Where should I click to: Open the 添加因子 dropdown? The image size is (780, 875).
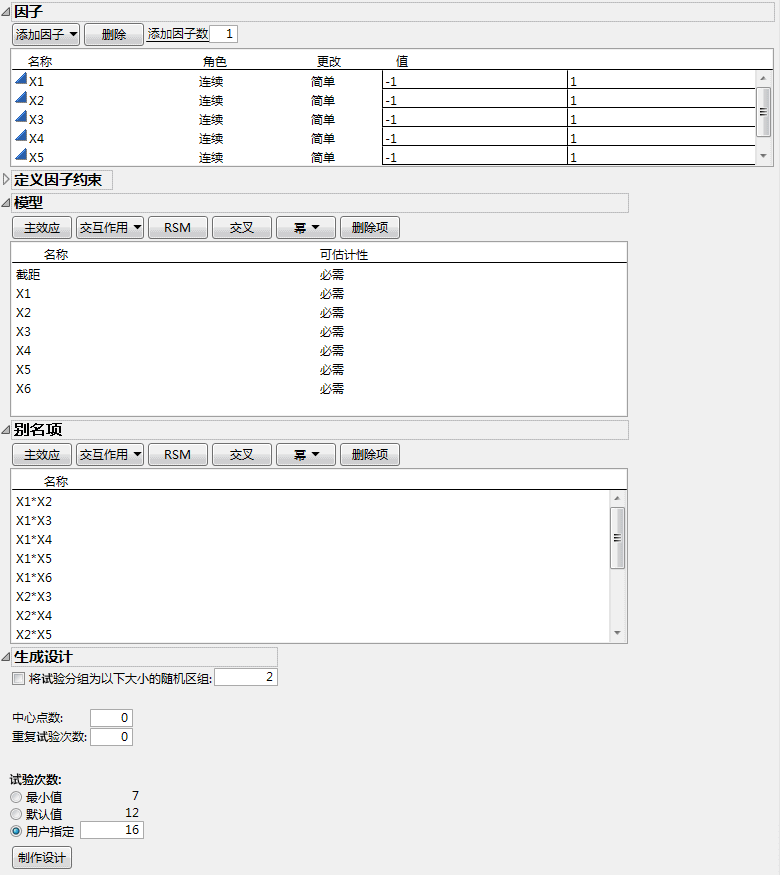pyautogui.click(x=46, y=35)
